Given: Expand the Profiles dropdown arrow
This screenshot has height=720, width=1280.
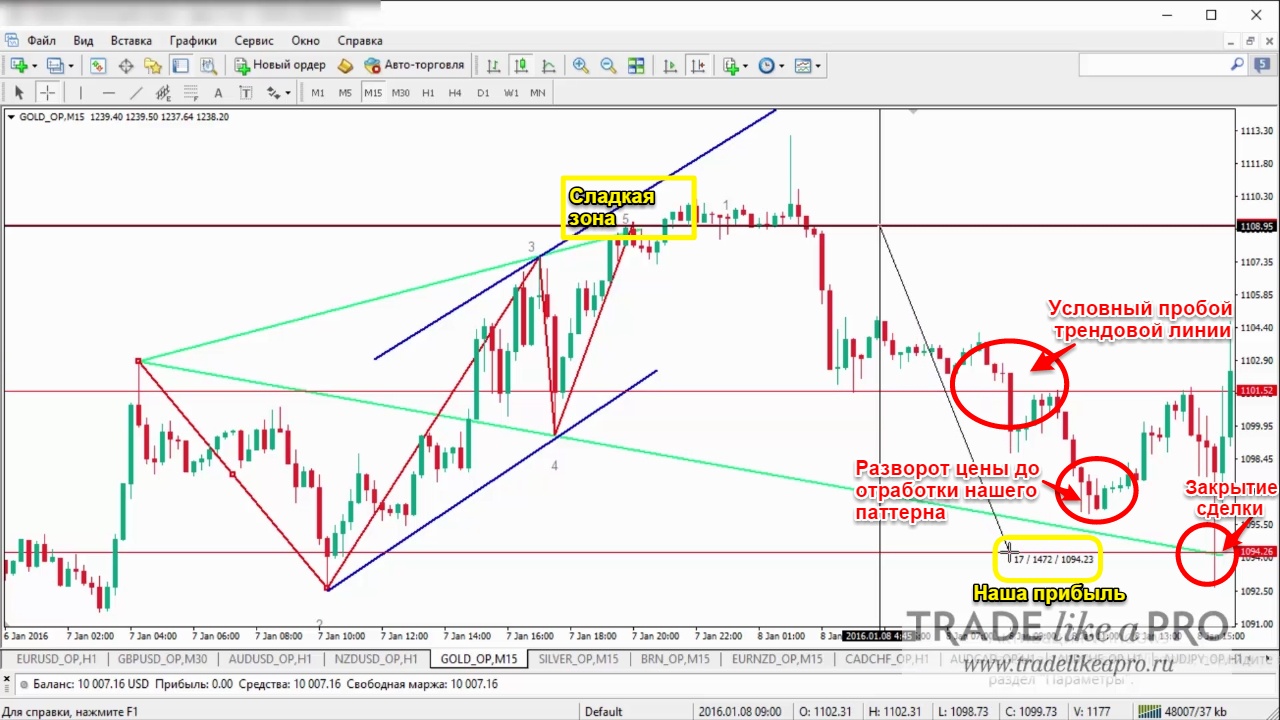Looking at the screenshot, I should pyautogui.click(x=71, y=66).
